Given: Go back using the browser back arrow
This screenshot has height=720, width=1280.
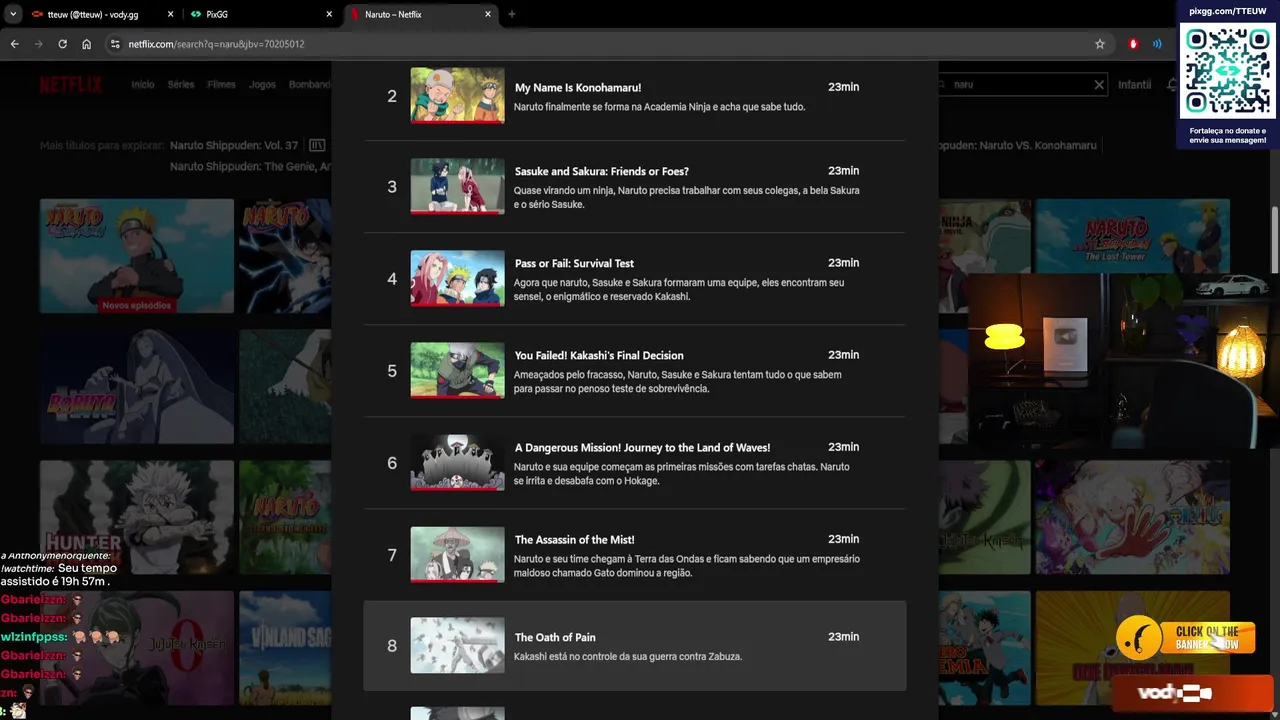Looking at the screenshot, I should click(14, 44).
